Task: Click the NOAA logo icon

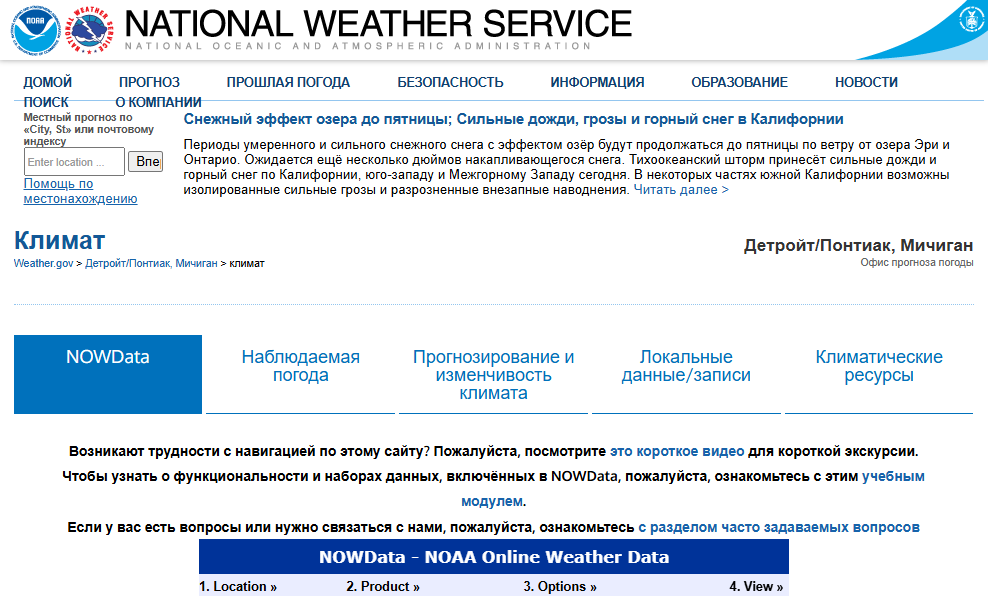Action: (35, 30)
